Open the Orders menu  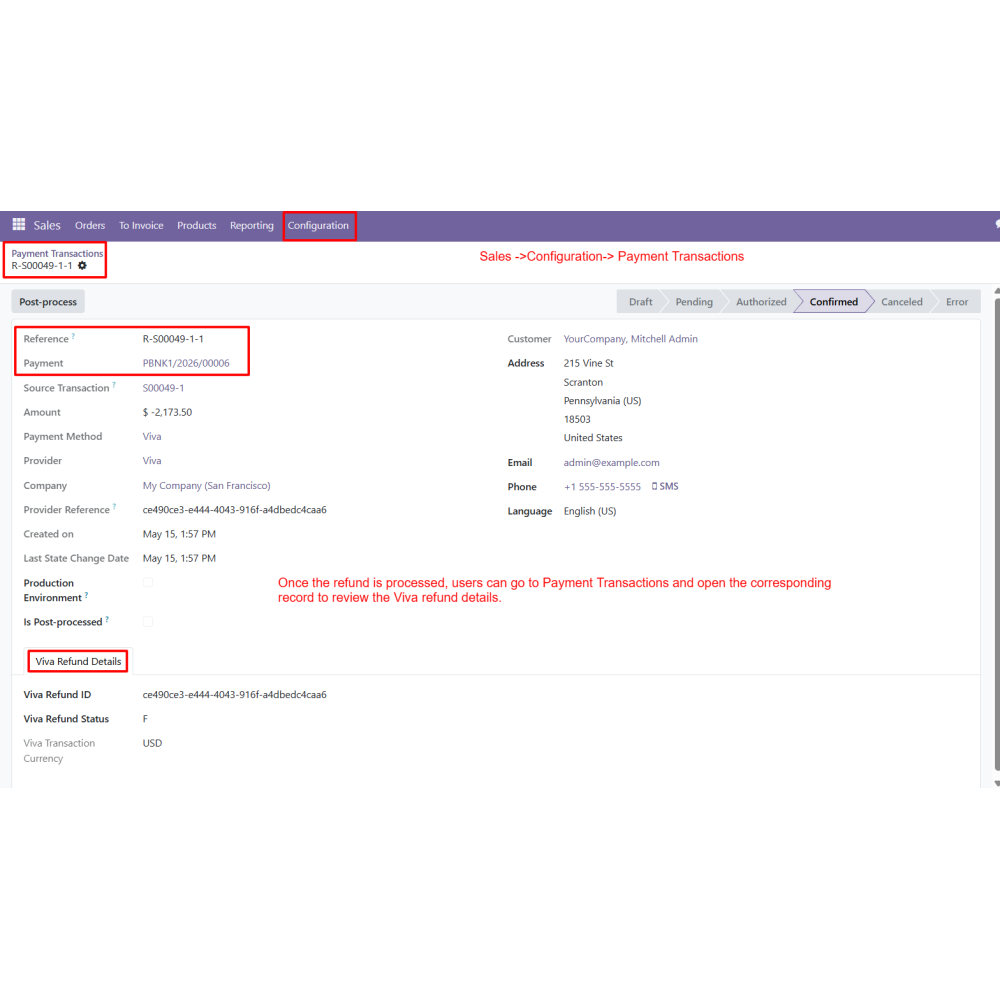[x=90, y=225]
